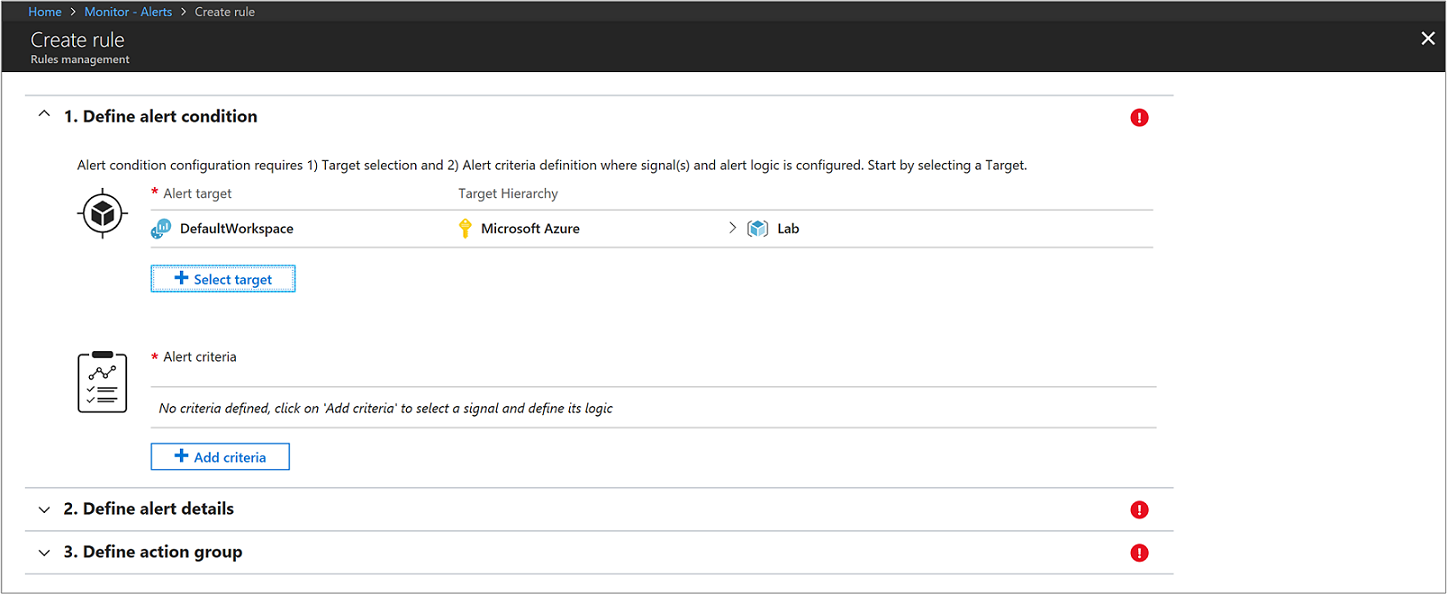Click the Microsoft Azure key icon
Screen dimensions: 1447x594
tap(465, 229)
